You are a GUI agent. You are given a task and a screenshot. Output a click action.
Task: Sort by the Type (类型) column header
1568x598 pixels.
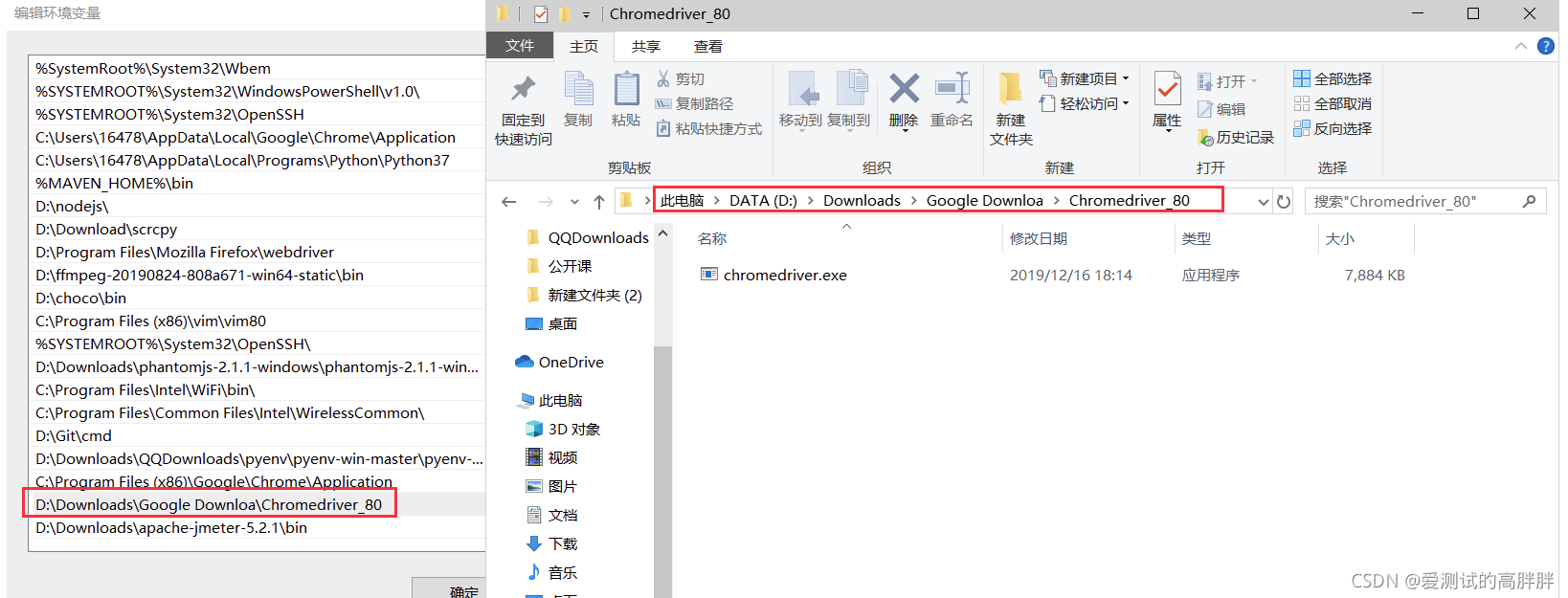point(1197,238)
